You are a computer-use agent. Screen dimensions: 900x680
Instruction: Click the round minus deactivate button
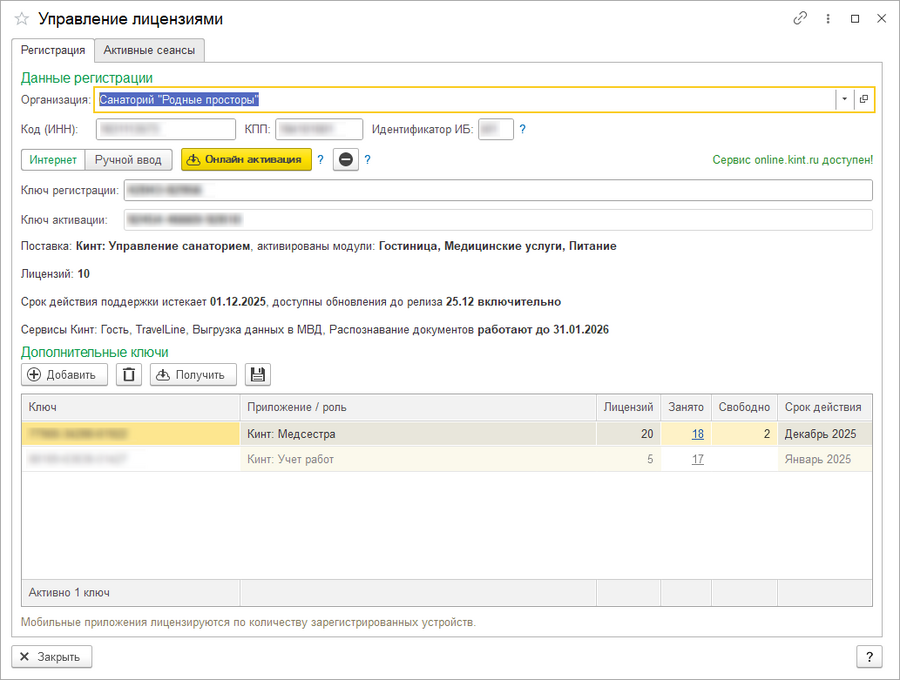coord(346,160)
